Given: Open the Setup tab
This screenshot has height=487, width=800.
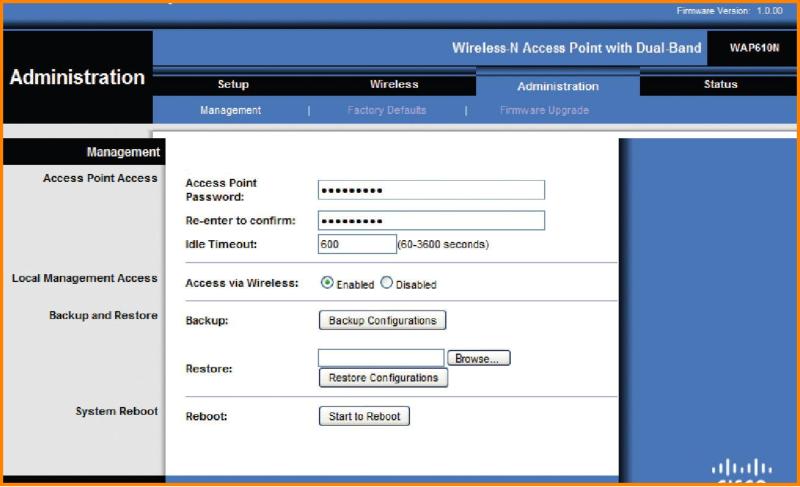Looking at the screenshot, I should coord(233,85).
